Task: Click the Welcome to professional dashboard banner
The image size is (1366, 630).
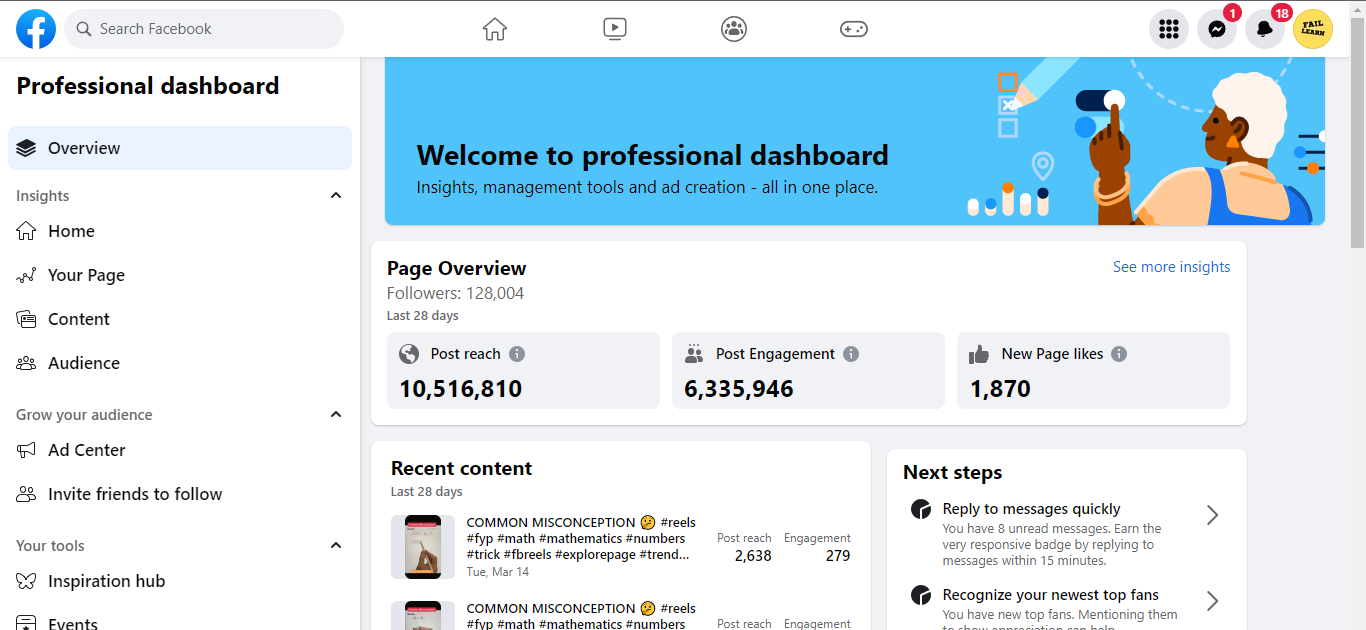Action: point(855,141)
